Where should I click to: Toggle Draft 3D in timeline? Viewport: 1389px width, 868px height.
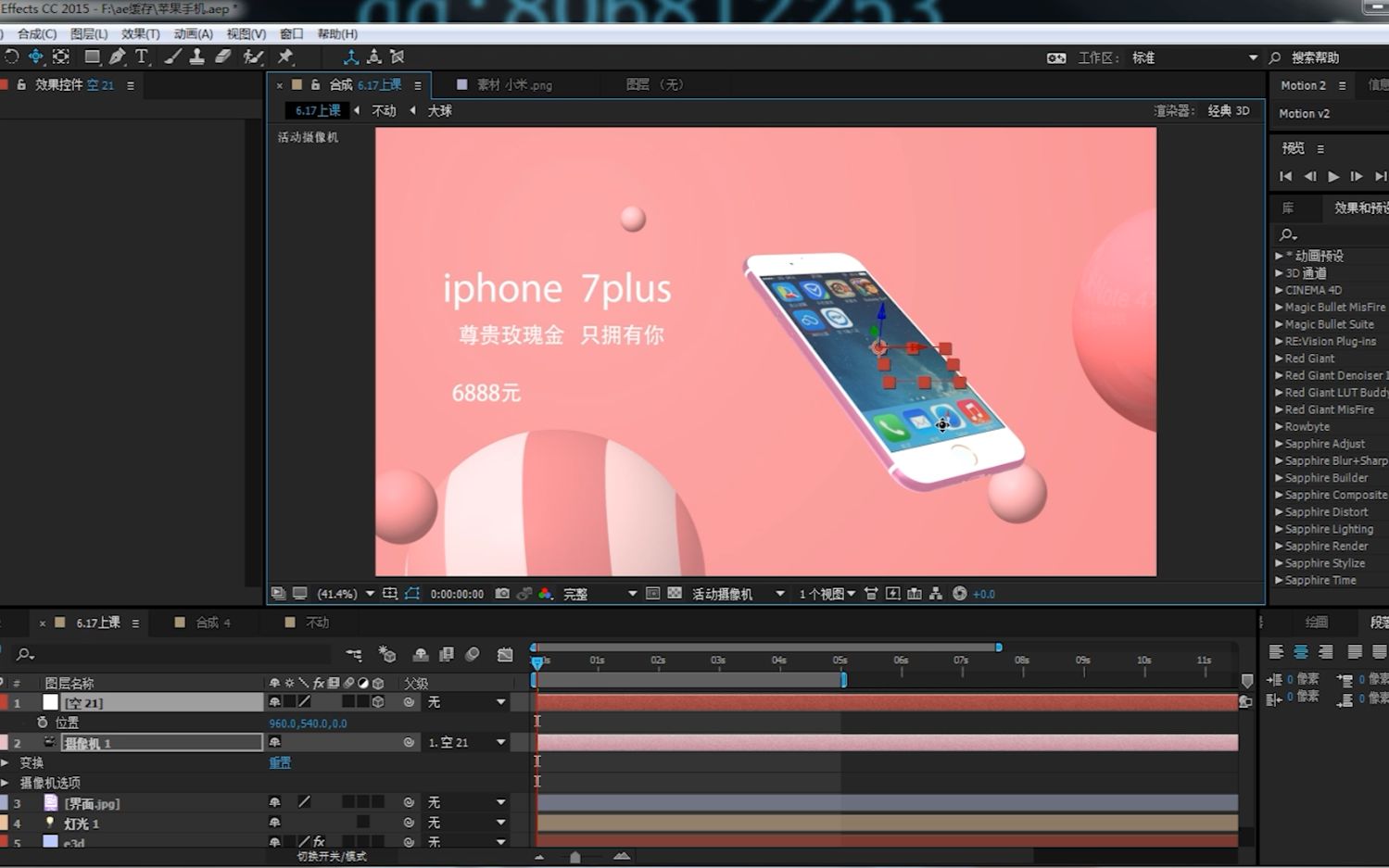click(x=387, y=654)
